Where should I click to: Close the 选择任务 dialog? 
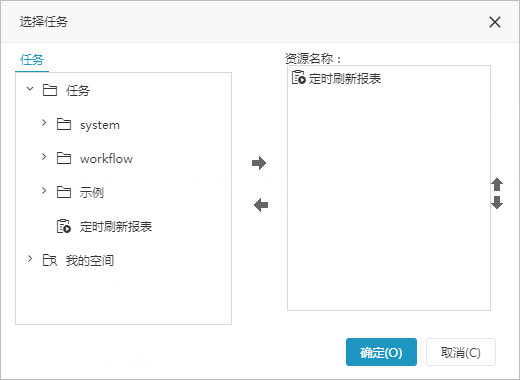495,22
